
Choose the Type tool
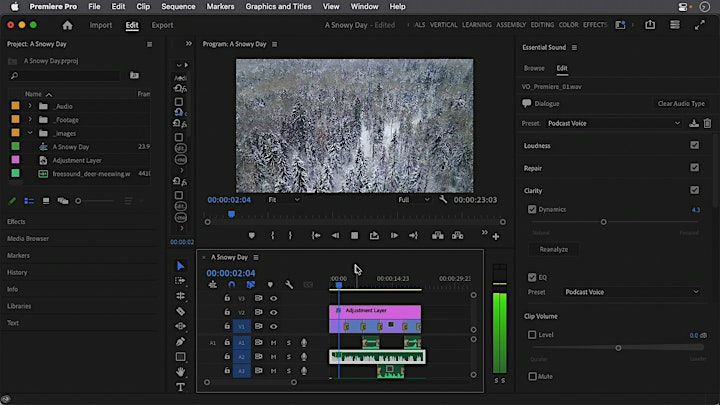click(x=181, y=386)
